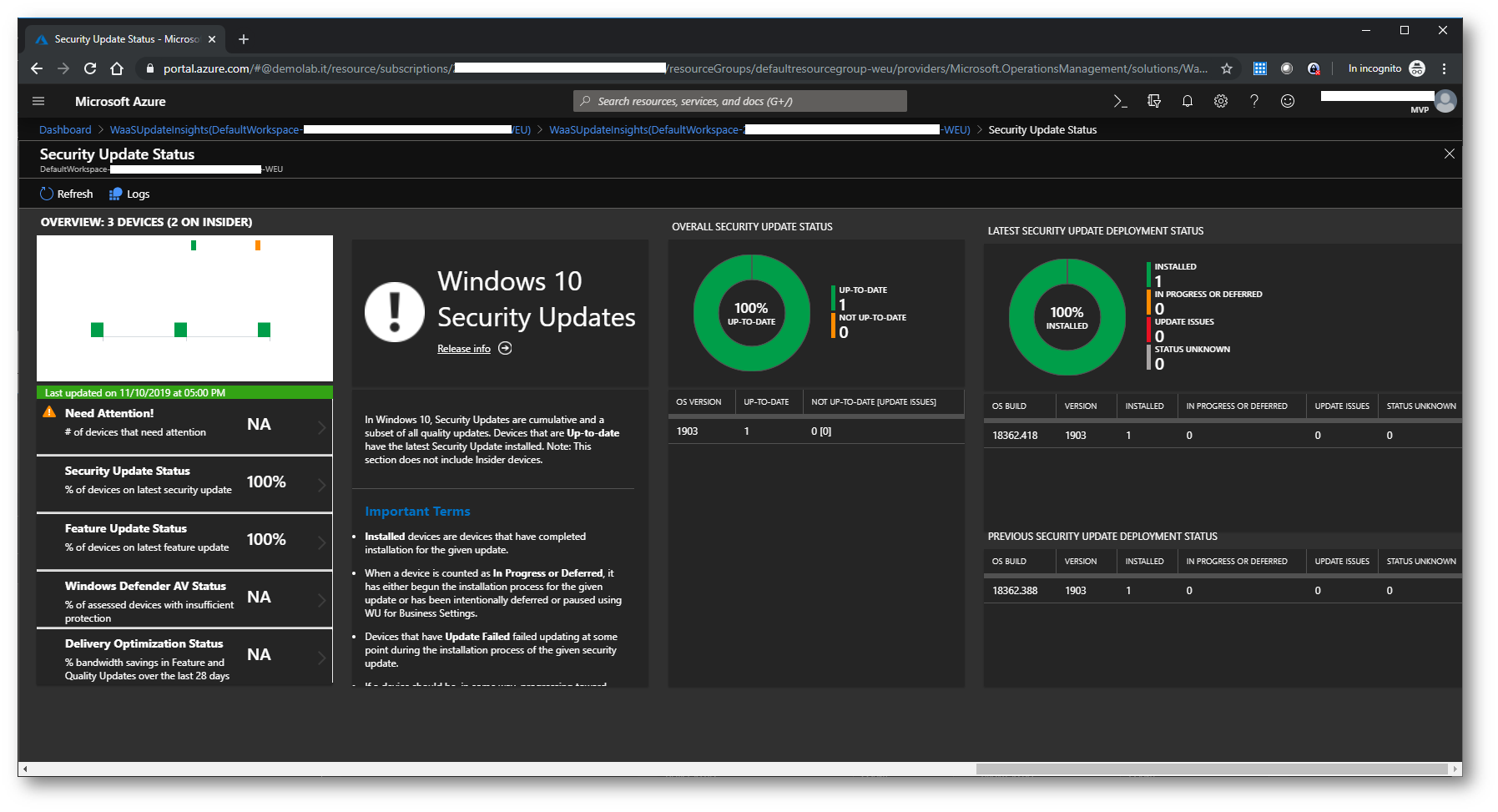The height and width of the screenshot is (812, 1498).
Task: Open the account avatar menu
Action: tap(1446, 101)
